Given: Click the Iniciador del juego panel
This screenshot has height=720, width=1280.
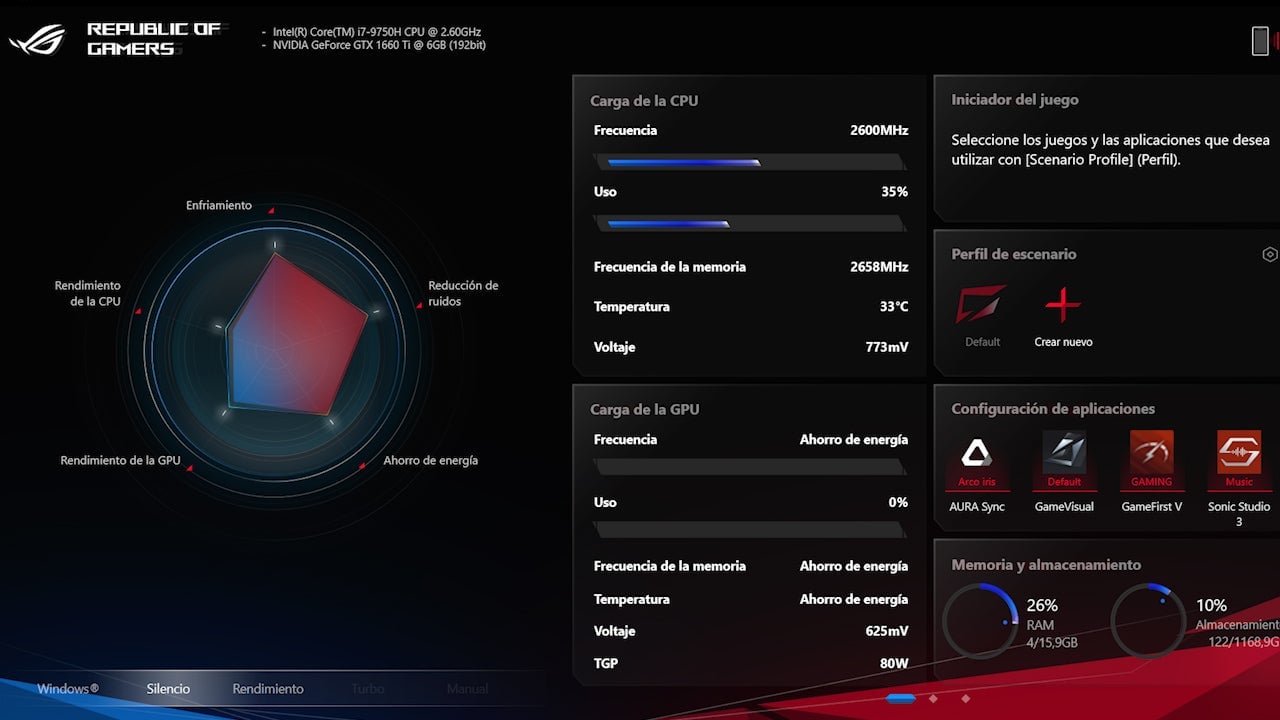Looking at the screenshot, I should click(x=1106, y=150).
